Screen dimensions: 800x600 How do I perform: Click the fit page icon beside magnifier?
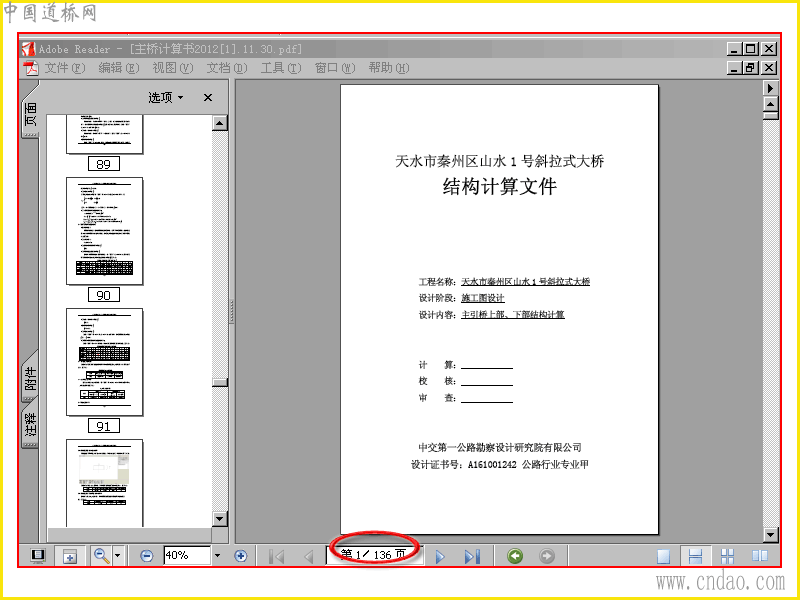tap(70, 556)
